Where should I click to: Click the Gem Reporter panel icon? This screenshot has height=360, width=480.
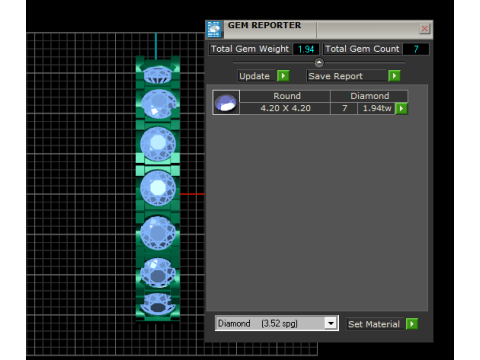[214, 29]
